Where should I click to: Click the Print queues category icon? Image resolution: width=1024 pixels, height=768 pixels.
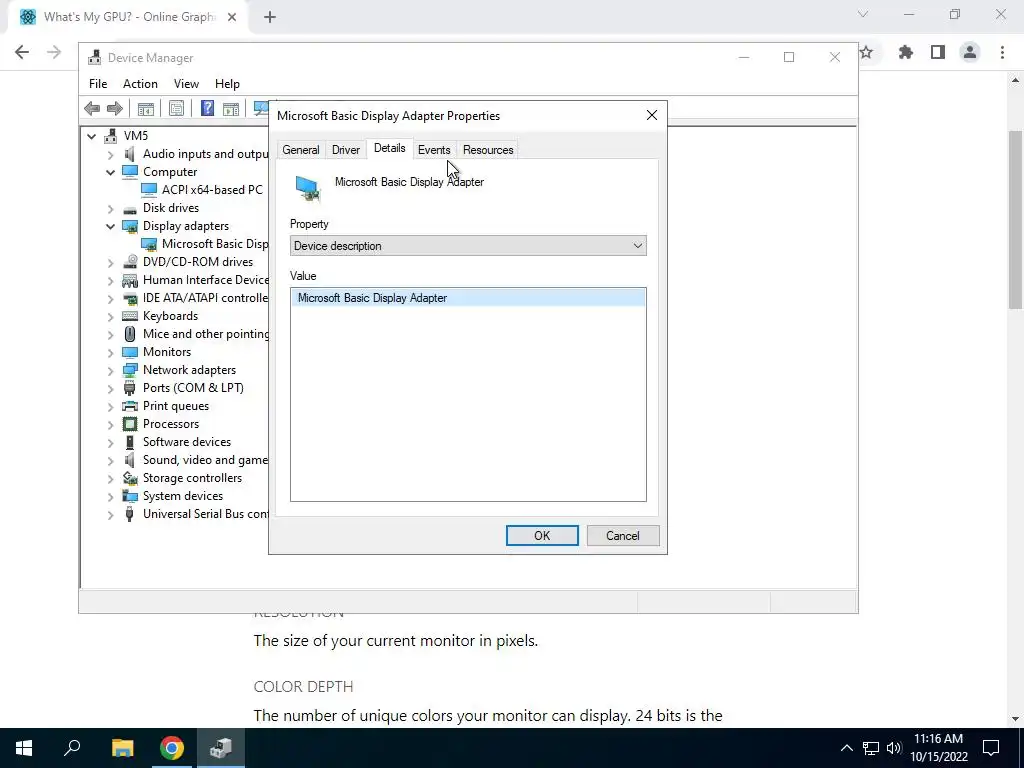(x=130, y=406)
